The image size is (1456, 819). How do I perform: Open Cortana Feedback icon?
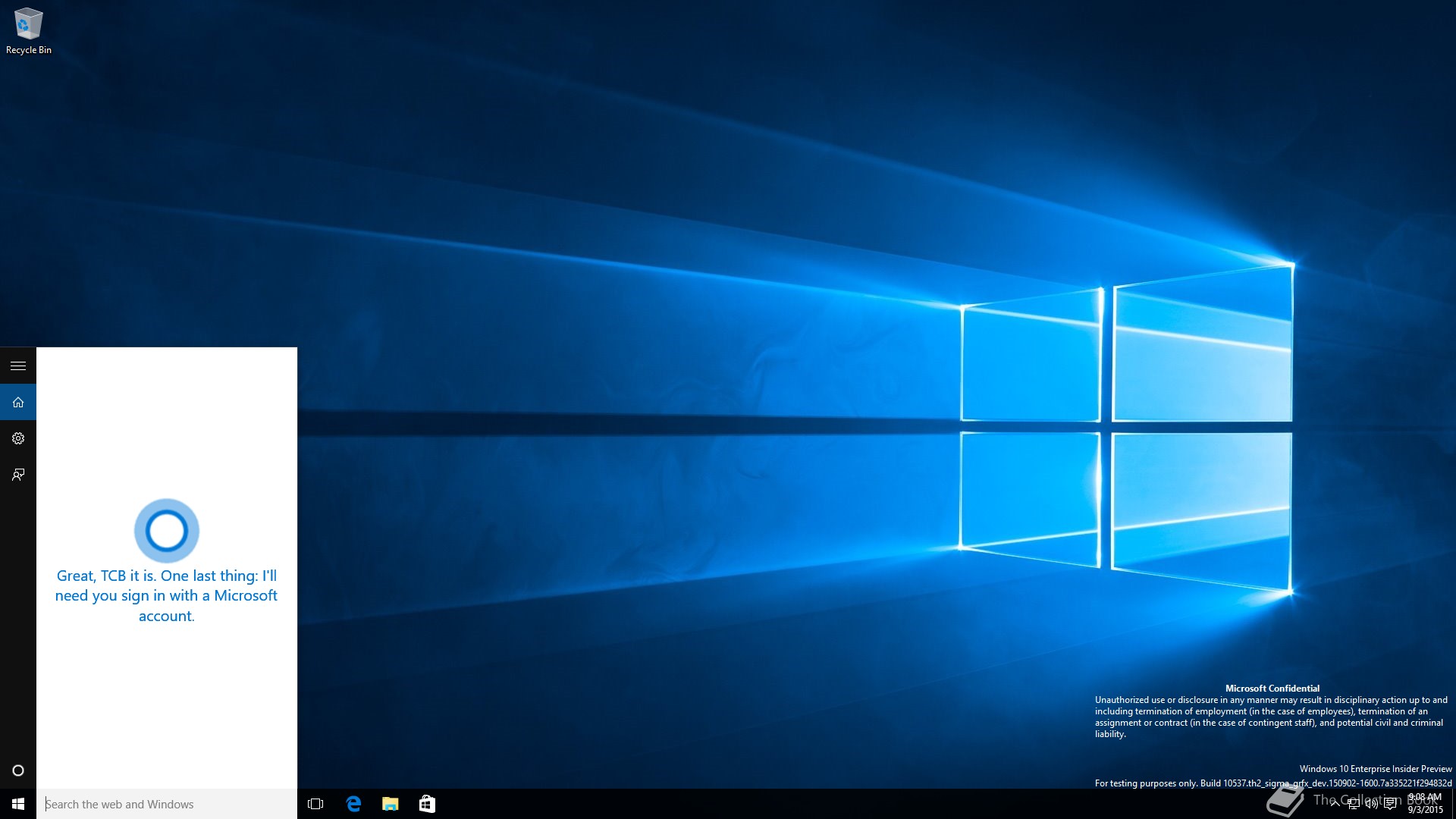(x=18, y=475)
